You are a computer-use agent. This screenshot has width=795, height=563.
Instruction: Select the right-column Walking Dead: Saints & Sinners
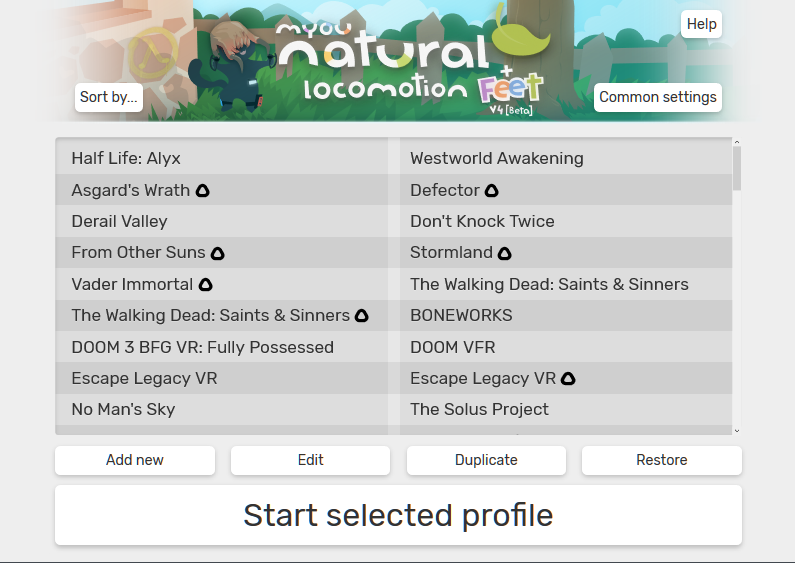566,284
